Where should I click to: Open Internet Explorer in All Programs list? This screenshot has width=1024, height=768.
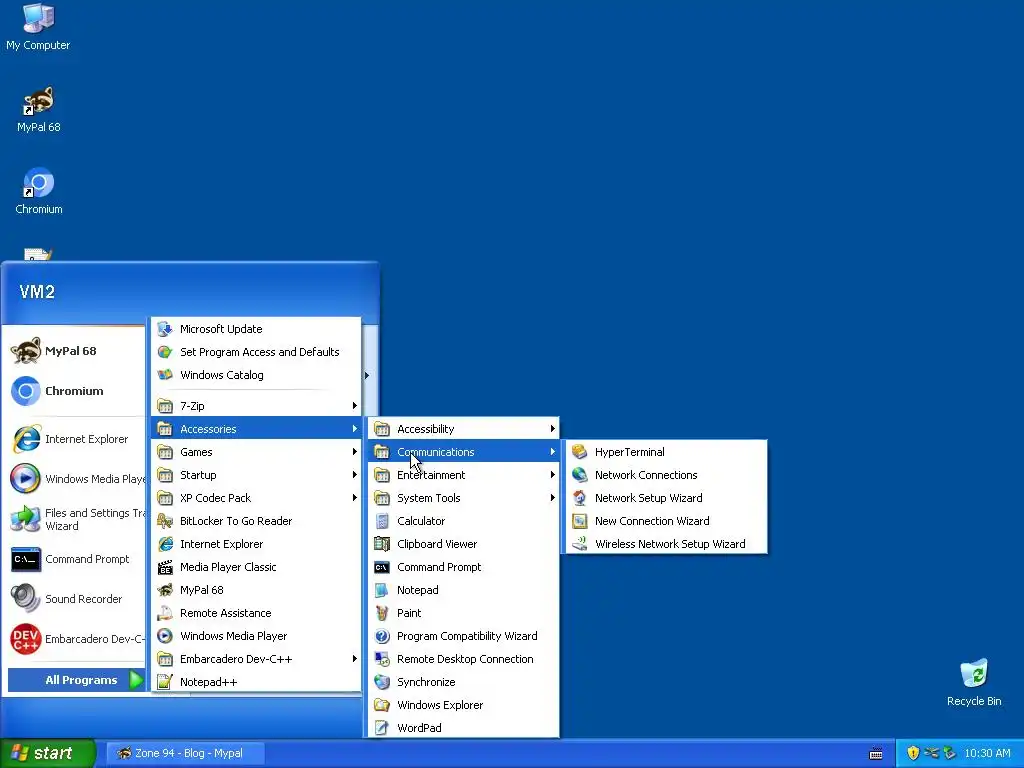coord(256,543)
